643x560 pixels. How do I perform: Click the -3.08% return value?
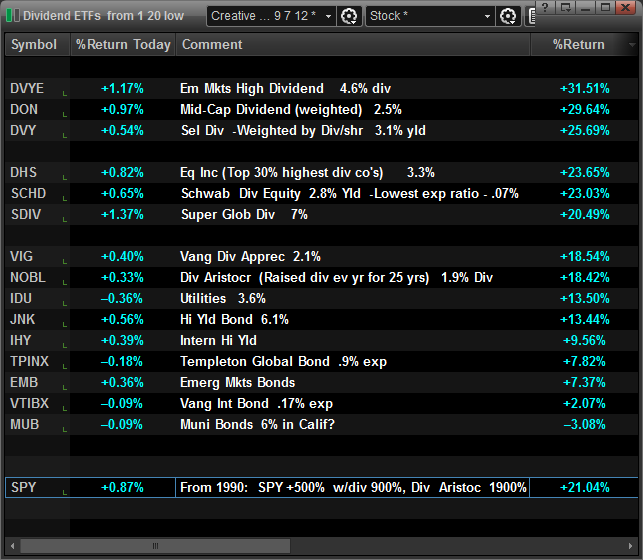click(585, 424)
